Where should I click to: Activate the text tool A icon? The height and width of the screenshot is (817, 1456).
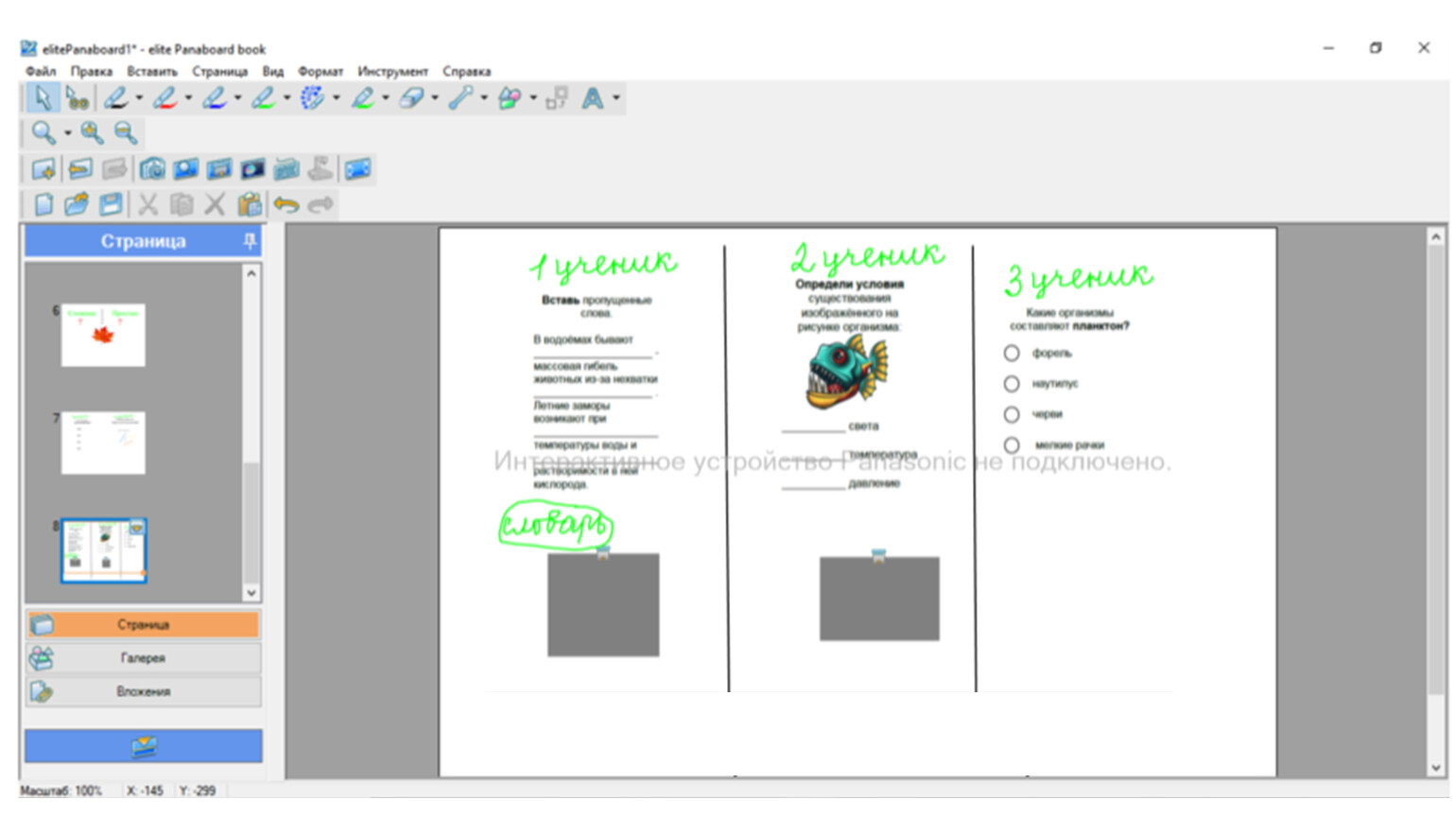pos(593,98)
